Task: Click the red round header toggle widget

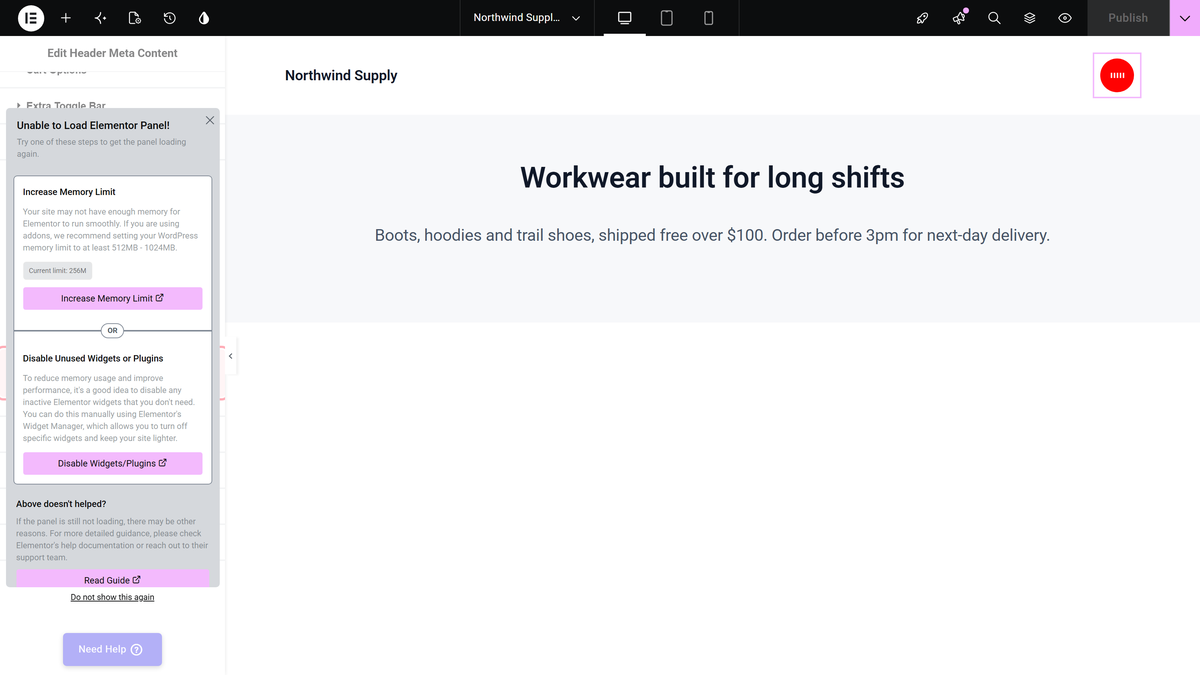Action: tap(1117, 75)
